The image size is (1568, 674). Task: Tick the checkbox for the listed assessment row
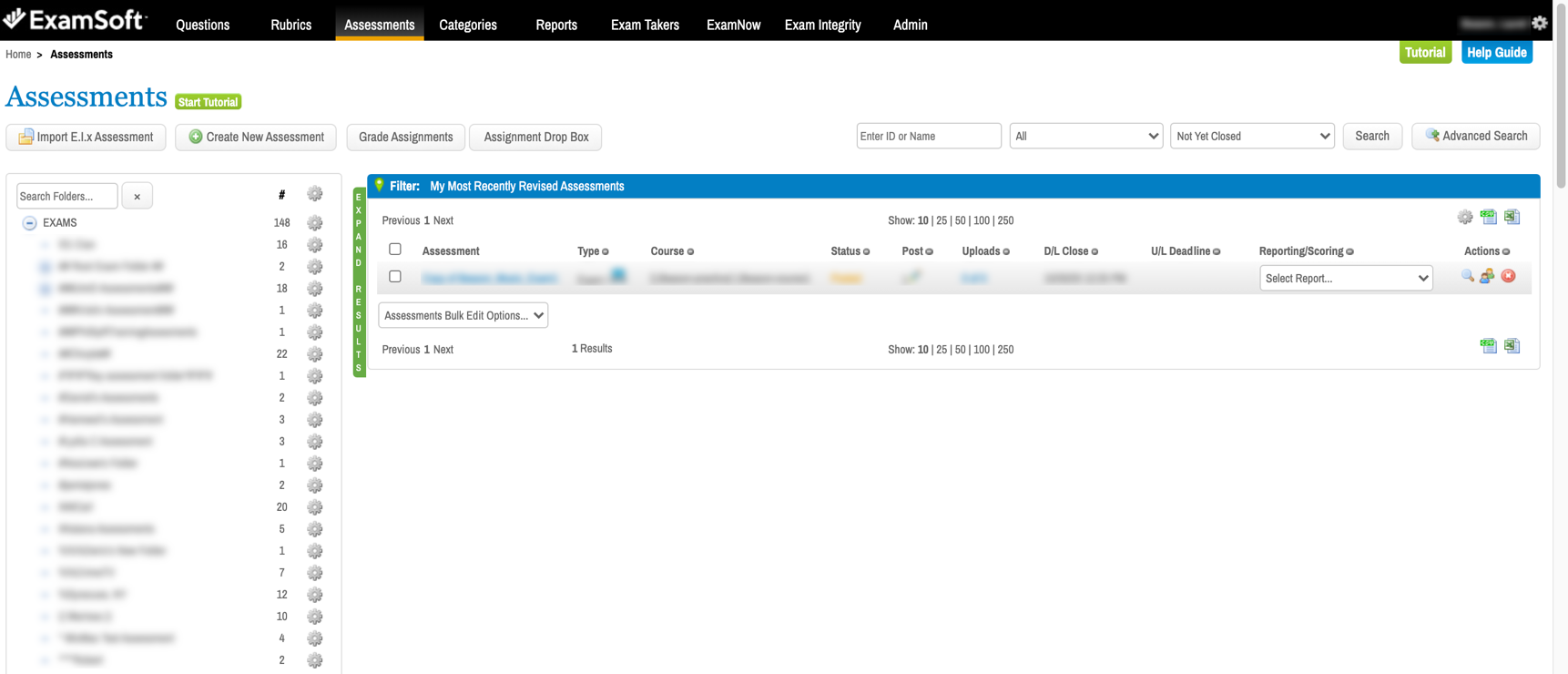pos(395,276)
